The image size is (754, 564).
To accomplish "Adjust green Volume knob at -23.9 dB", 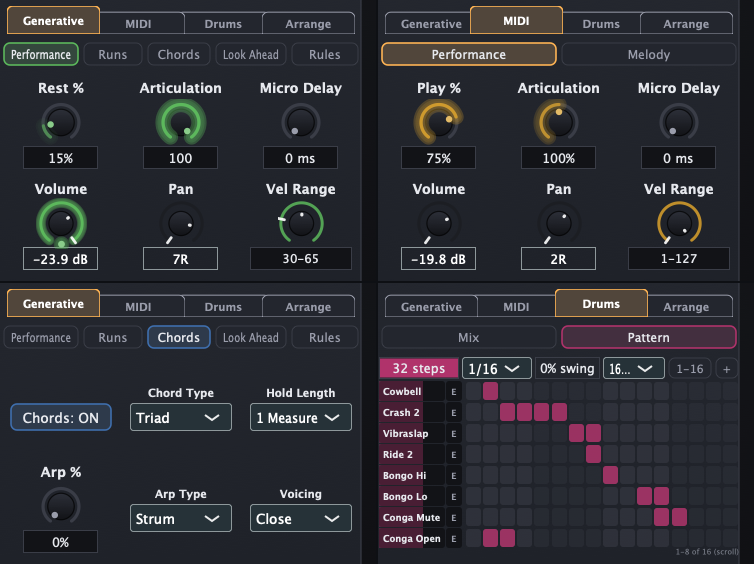I will pyautogui.click(x=61, y=223).
